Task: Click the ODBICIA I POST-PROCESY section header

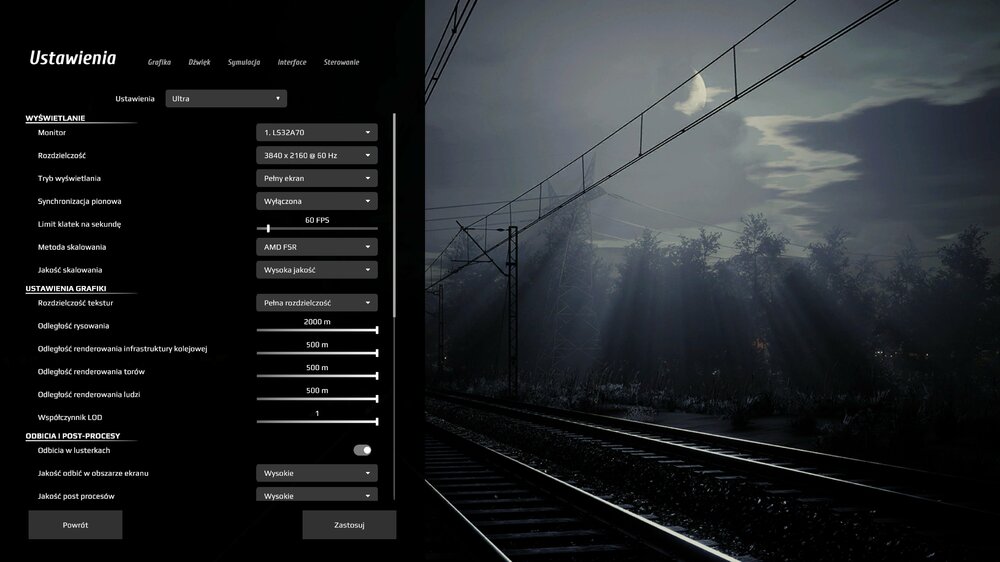Action: point(73,436)
